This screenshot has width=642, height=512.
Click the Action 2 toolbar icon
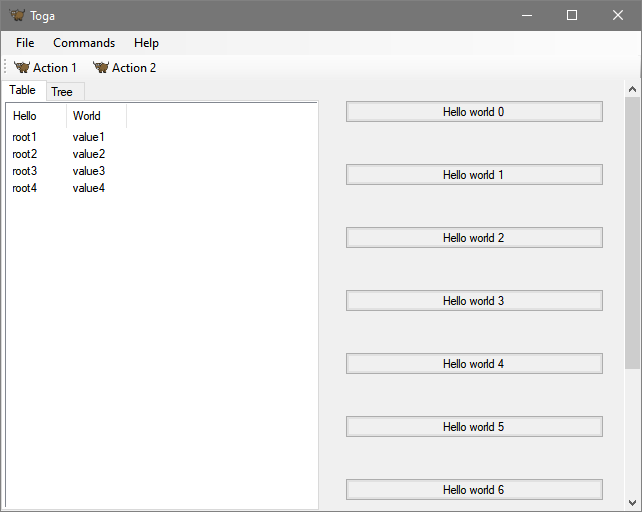coord(101,68)
